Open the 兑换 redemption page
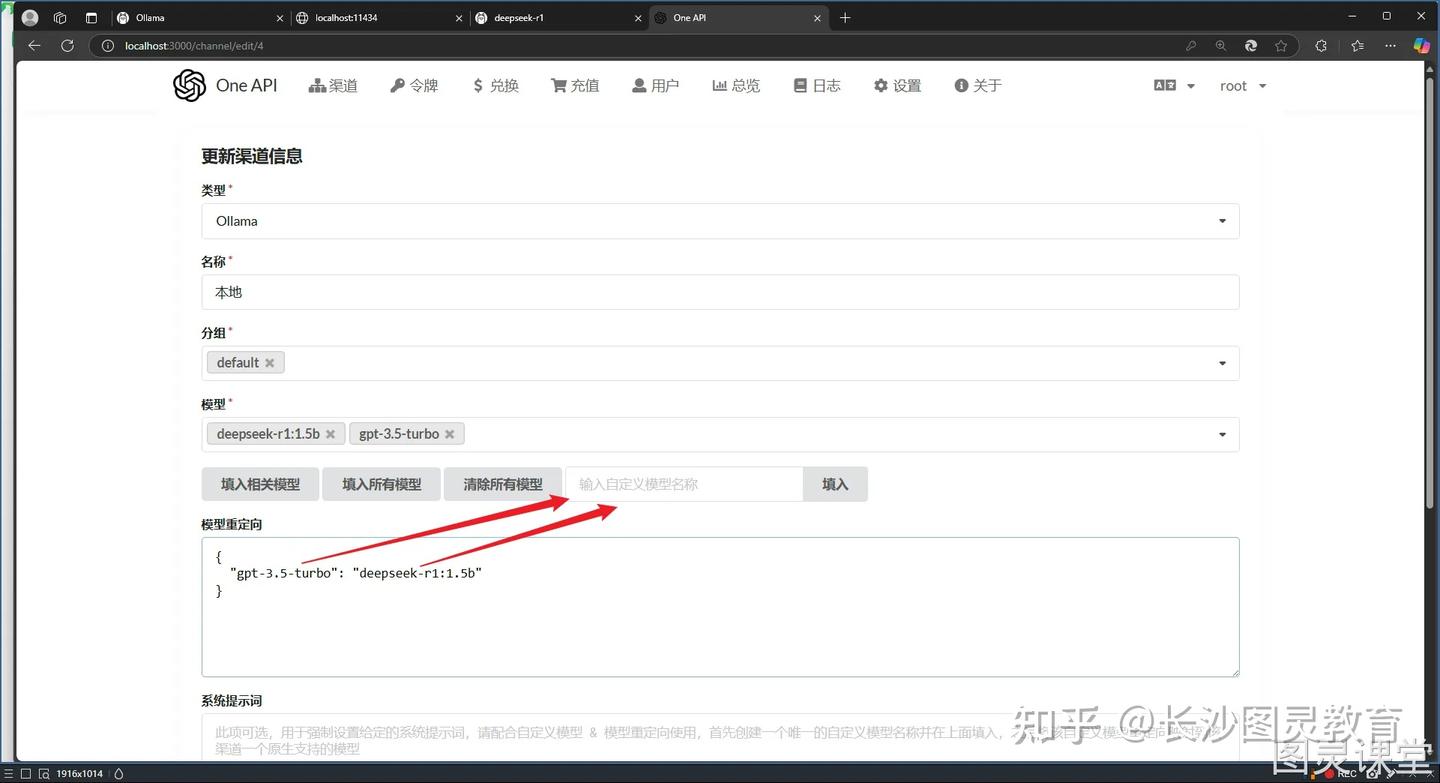The height and width of the screenshot is (783, 1440). pyautogui.click(x=495, y=85)
